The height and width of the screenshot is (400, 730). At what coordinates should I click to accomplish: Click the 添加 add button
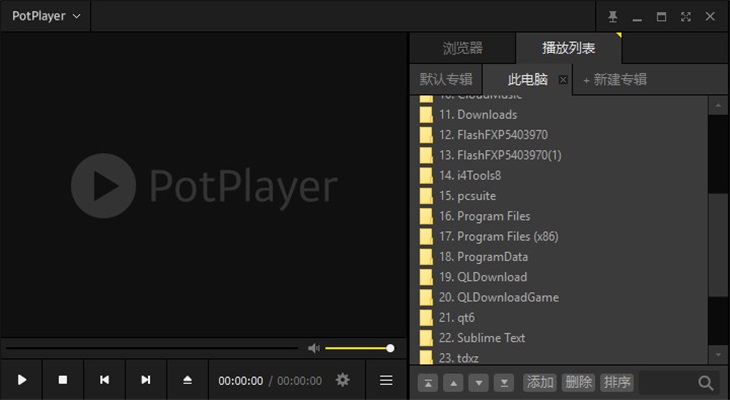[540, 383]
